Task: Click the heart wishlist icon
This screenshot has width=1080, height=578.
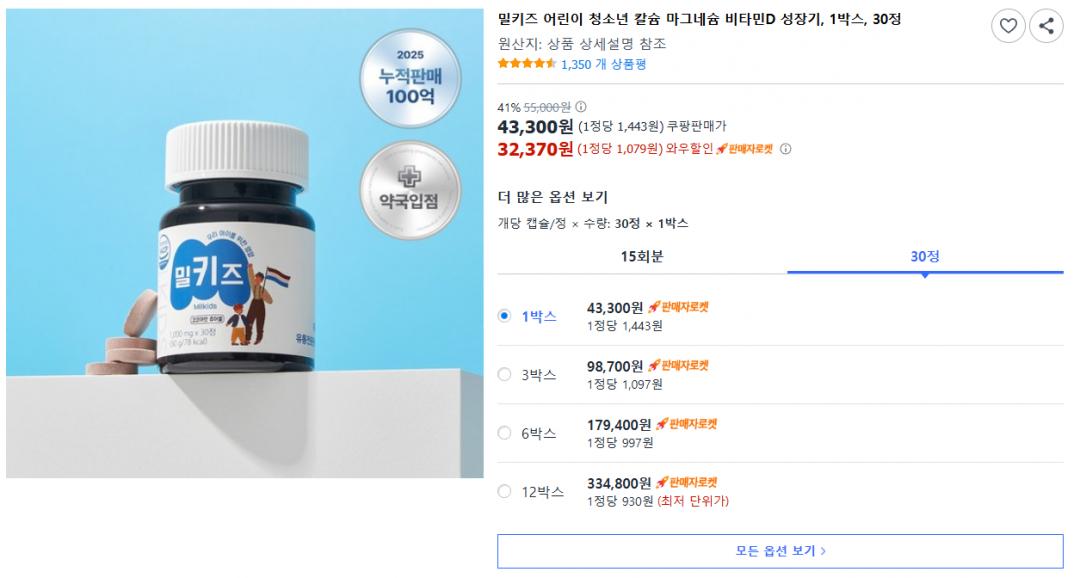Action: [x=1008, y=26]
